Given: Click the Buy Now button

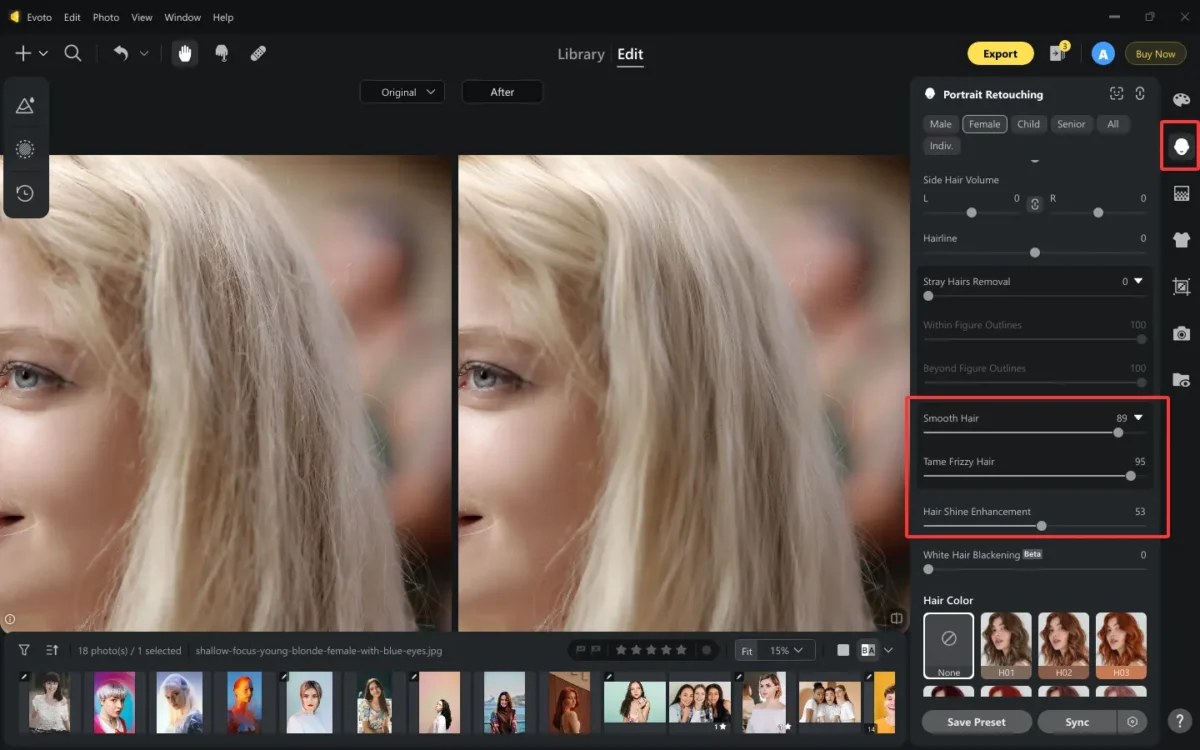Looking at the screenshot, I should click(1155, 54).
